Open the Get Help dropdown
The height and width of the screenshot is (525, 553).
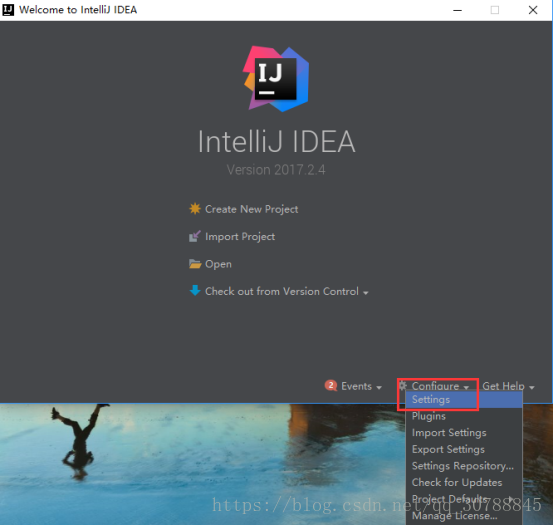508,386
